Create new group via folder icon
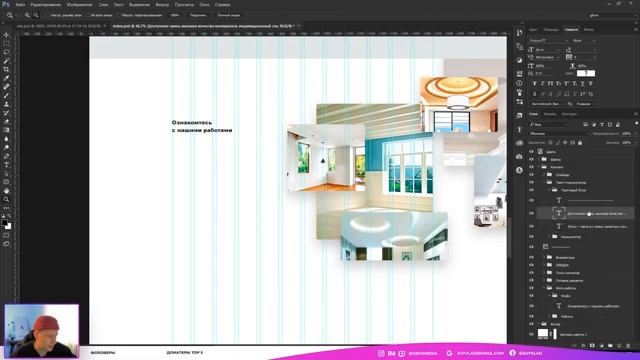This screenshot has width=640, height=360. point(610,346)
